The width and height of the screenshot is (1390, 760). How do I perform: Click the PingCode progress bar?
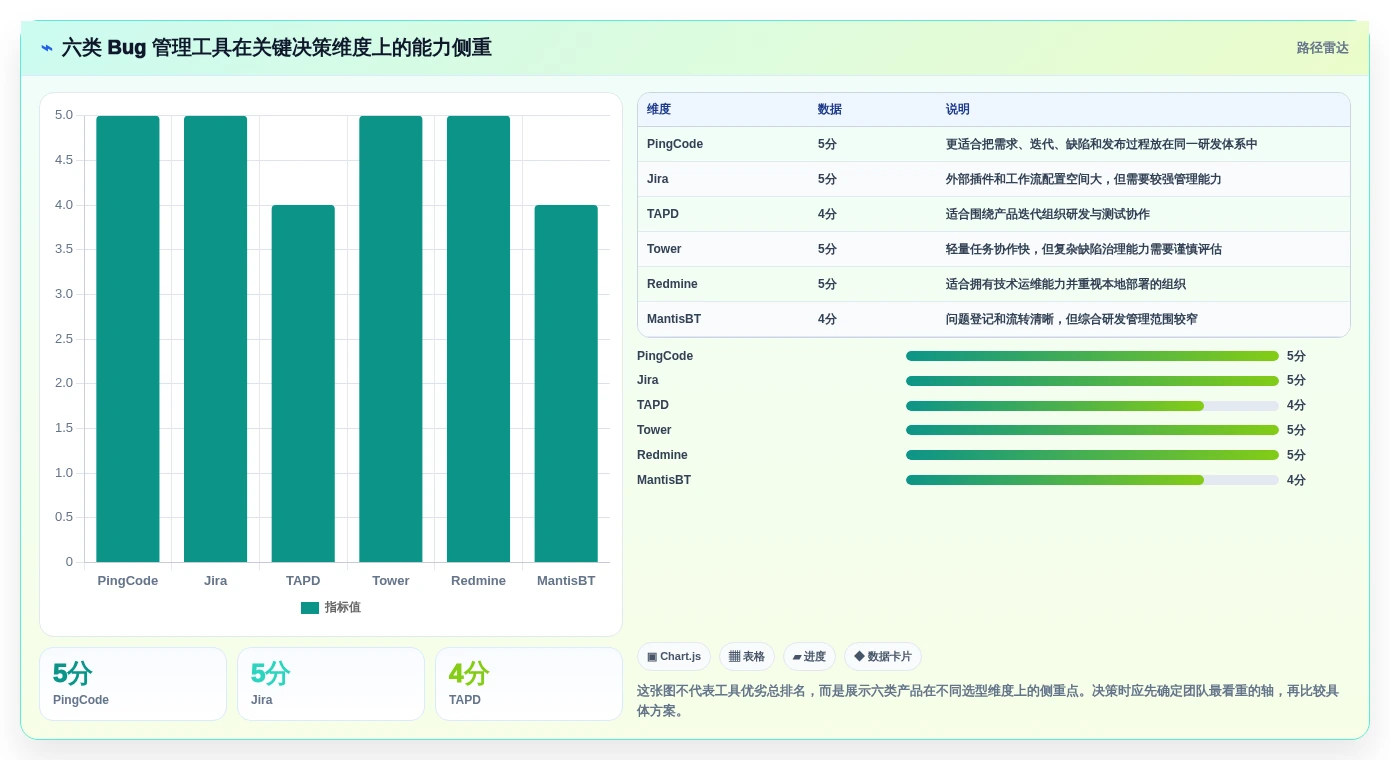point(1092,356)
